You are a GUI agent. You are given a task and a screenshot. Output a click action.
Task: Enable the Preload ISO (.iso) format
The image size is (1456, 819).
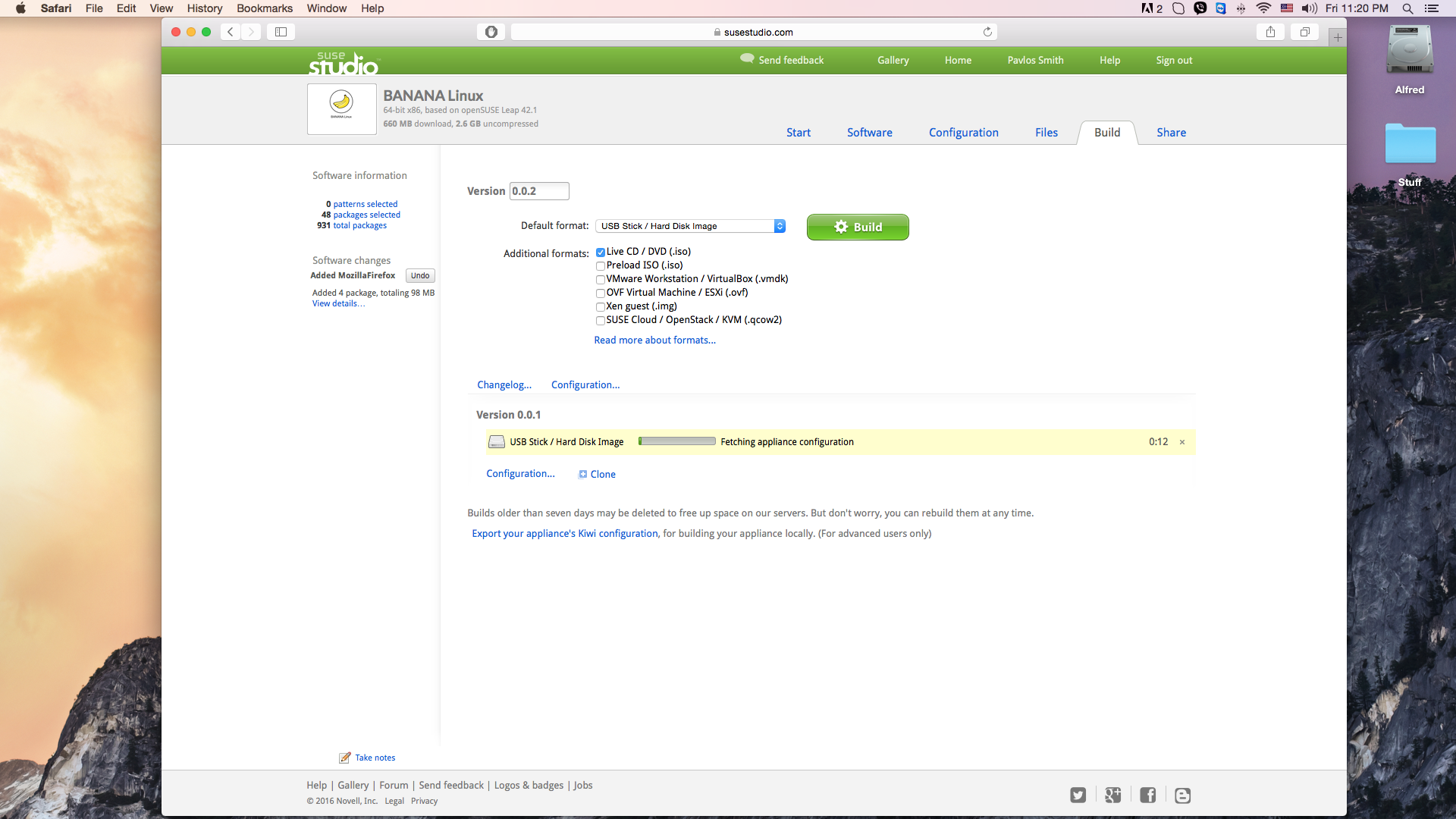(600, 265)
